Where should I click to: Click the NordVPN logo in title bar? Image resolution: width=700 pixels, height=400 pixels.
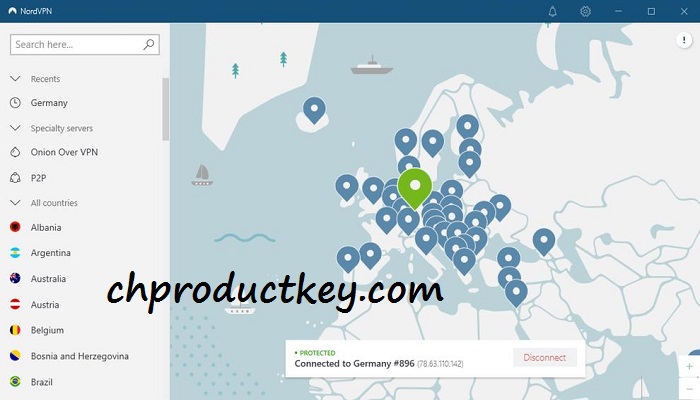tap(12, 11)
